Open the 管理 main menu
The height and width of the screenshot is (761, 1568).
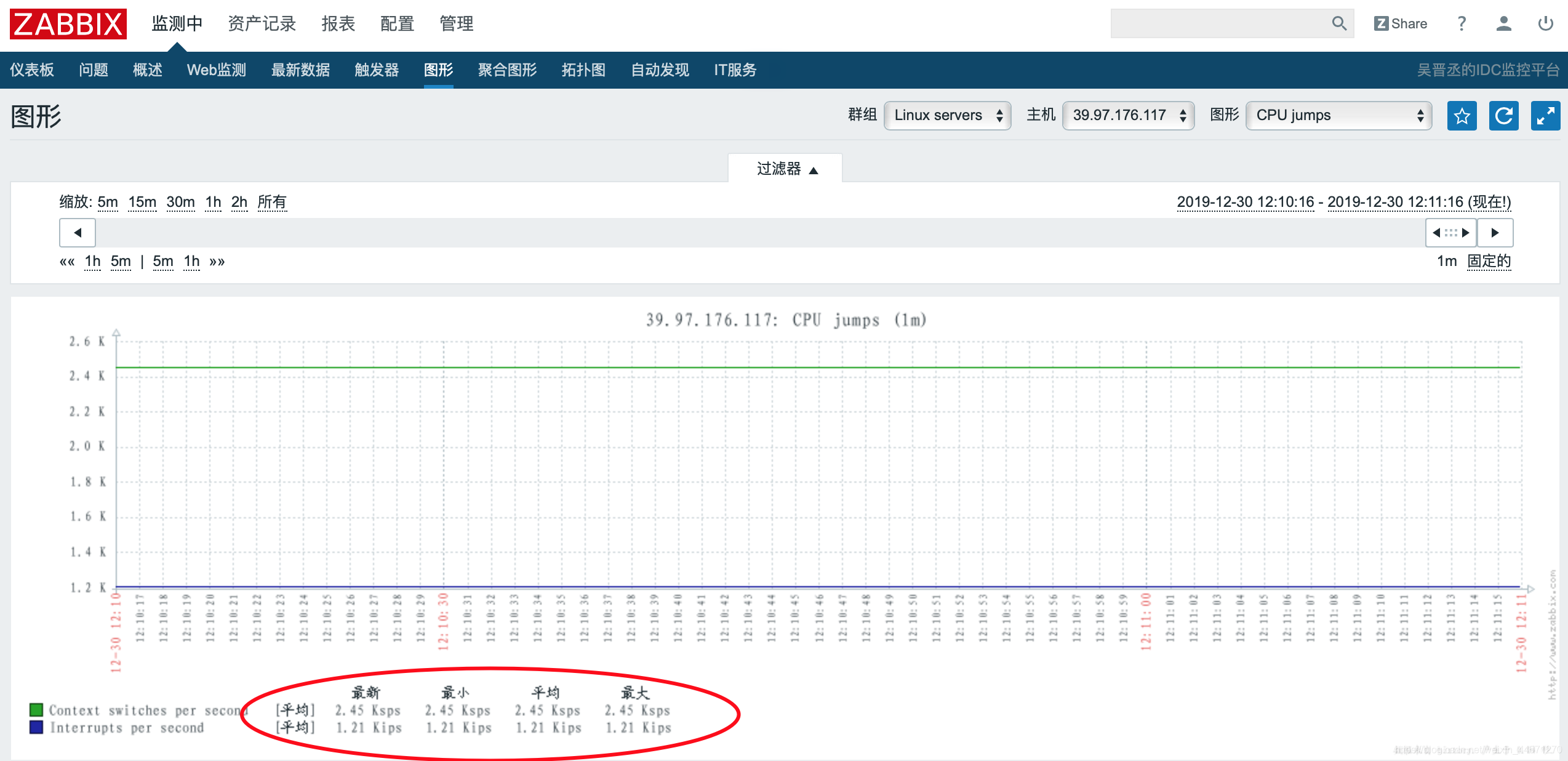click(x=457, y=24)
